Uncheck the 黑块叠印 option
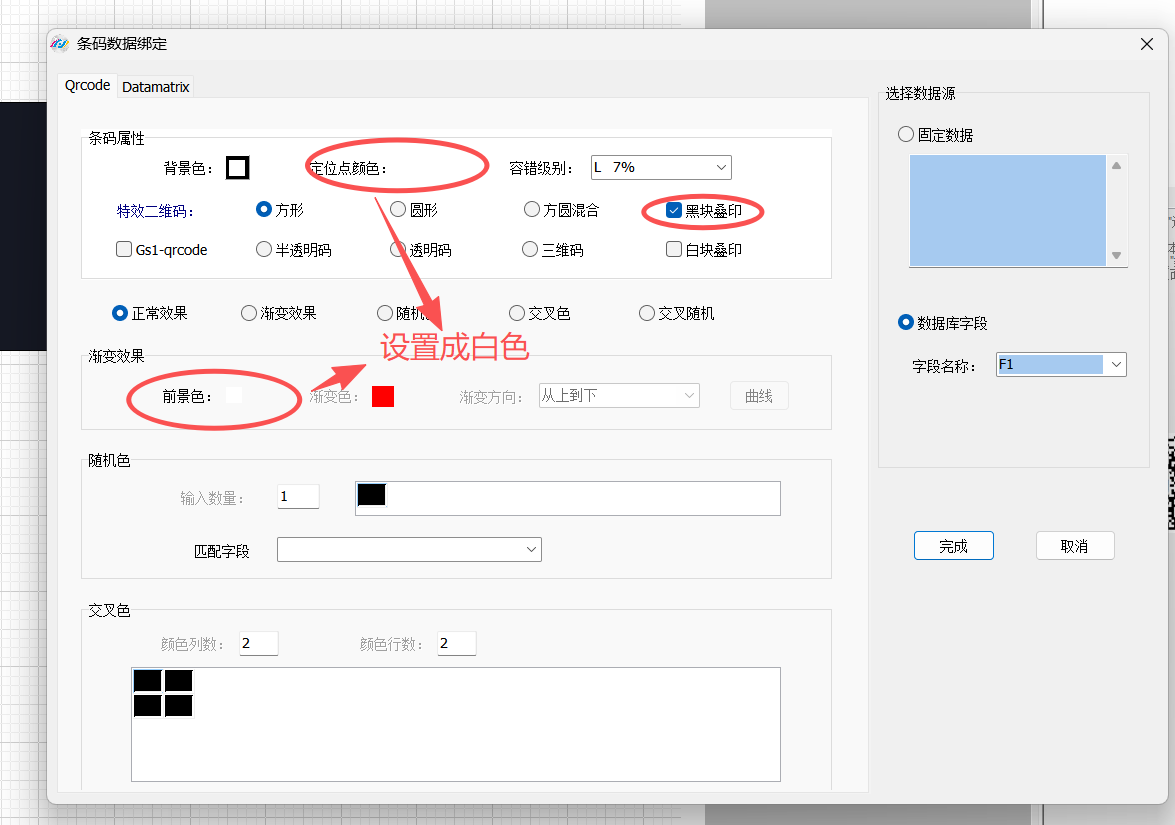This screenshot has width=1175, height=825. (x=674, y=210)
